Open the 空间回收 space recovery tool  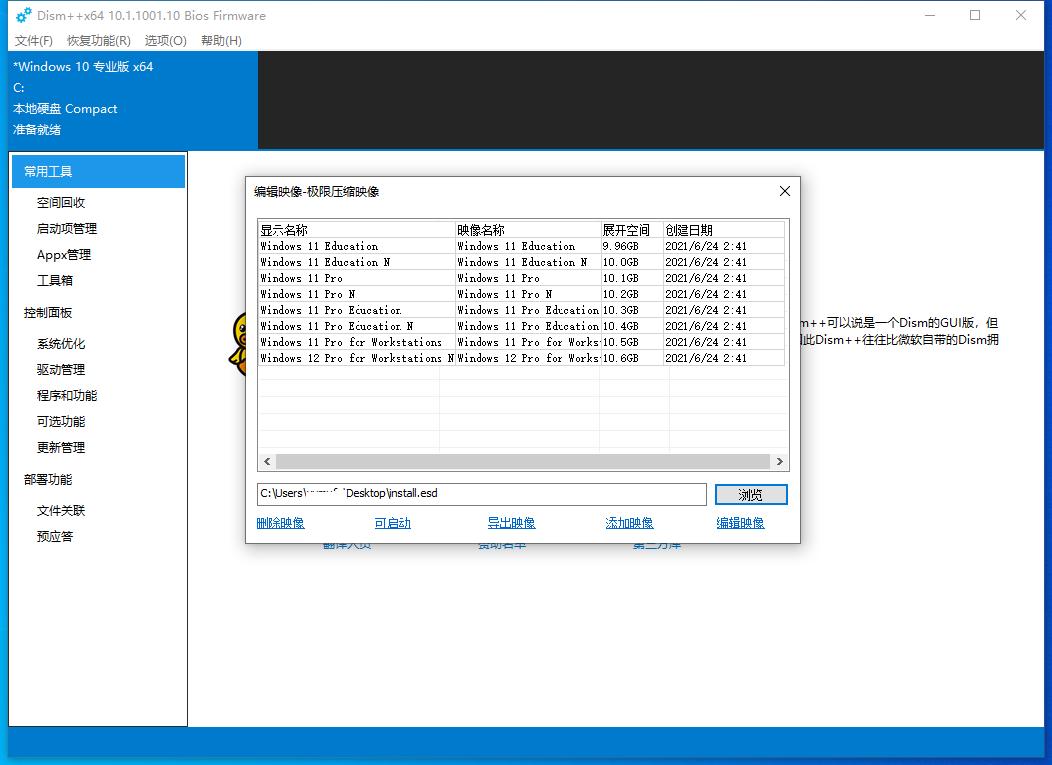click(x=66, y=202)
